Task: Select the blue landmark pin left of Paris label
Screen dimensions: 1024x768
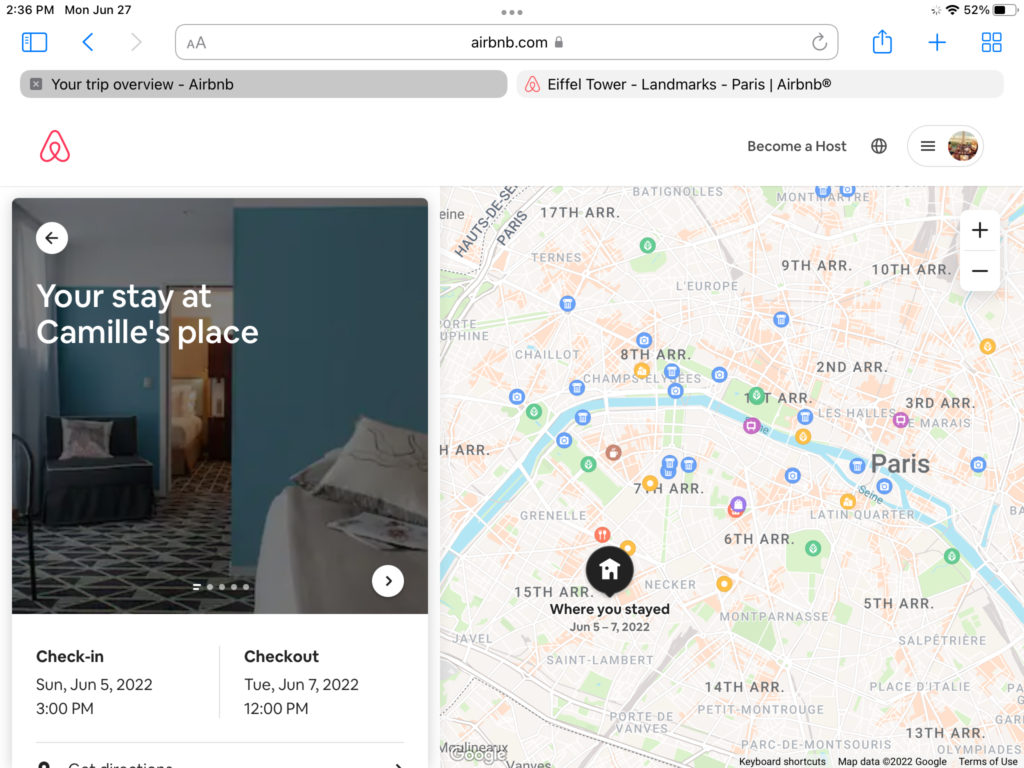Action: 857,466
